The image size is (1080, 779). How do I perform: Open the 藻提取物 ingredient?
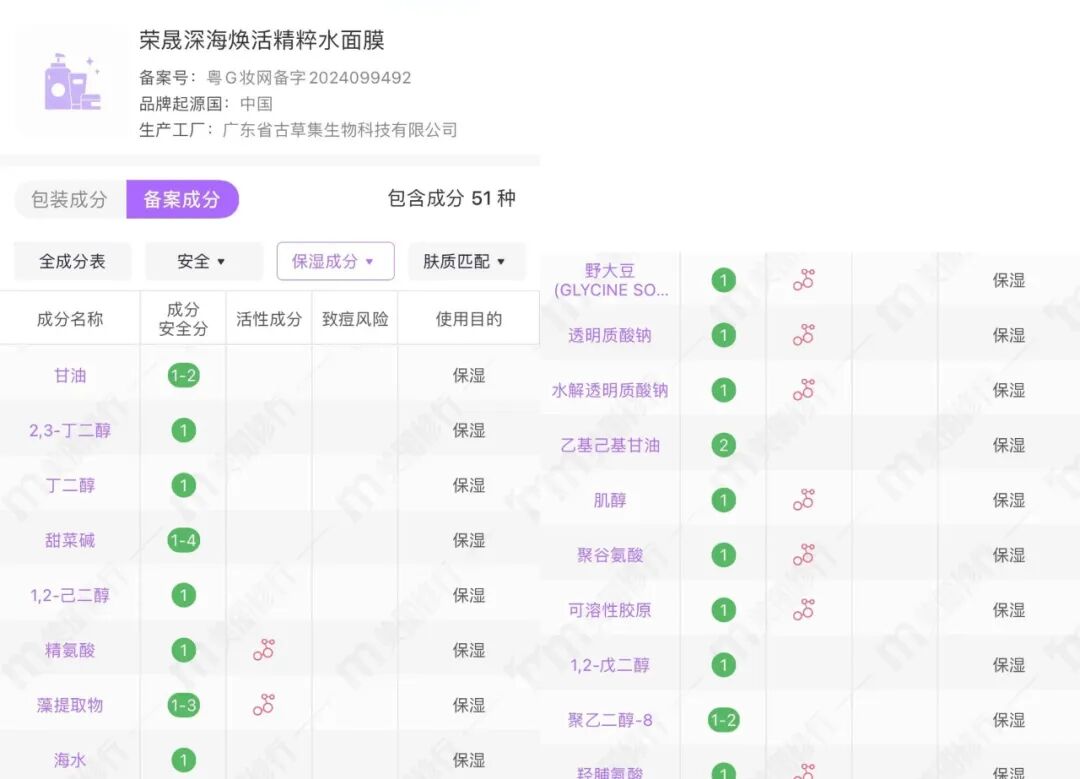click(70, 705)
